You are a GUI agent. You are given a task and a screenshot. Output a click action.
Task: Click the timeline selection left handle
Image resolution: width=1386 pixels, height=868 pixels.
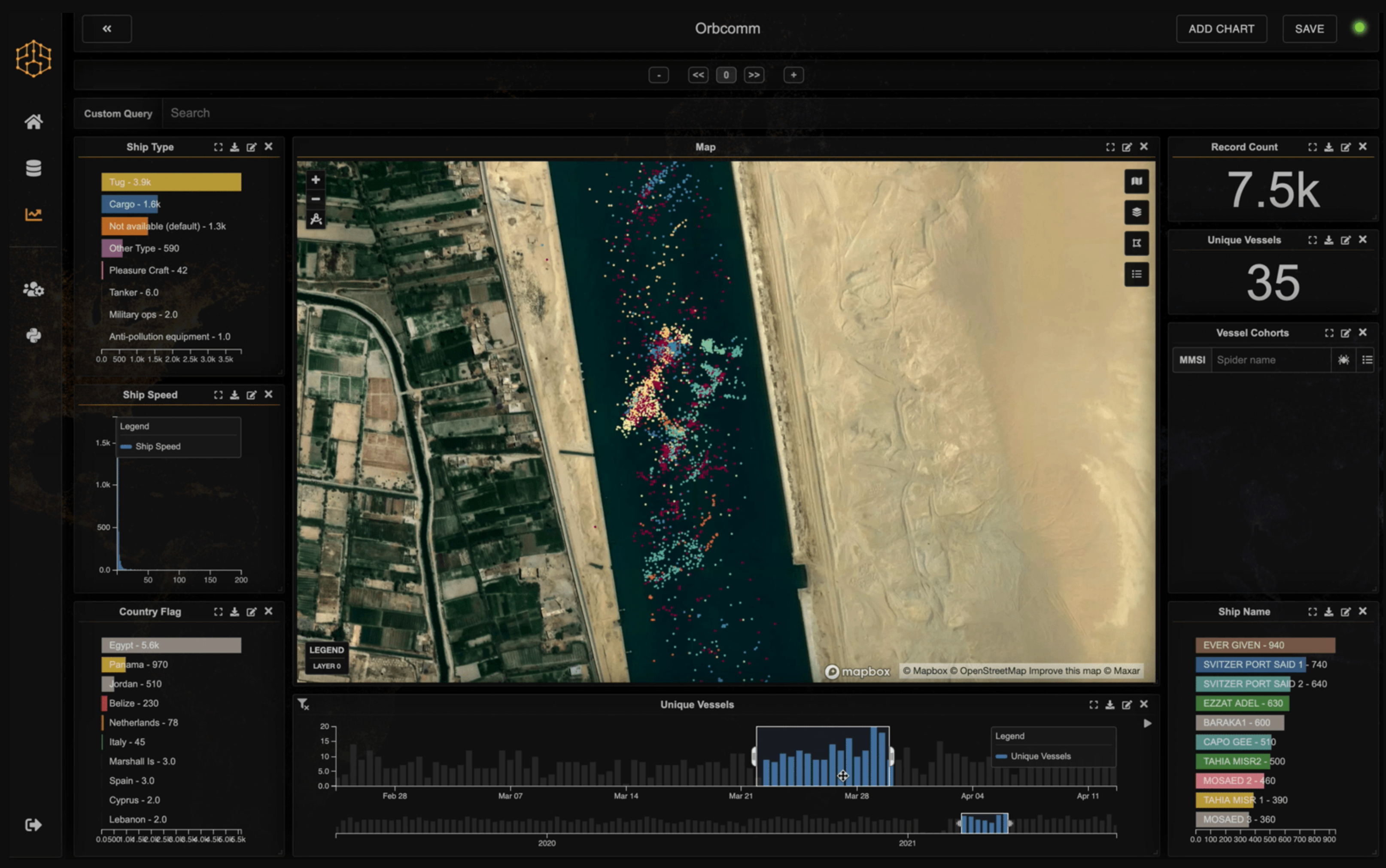coord(754,757)
